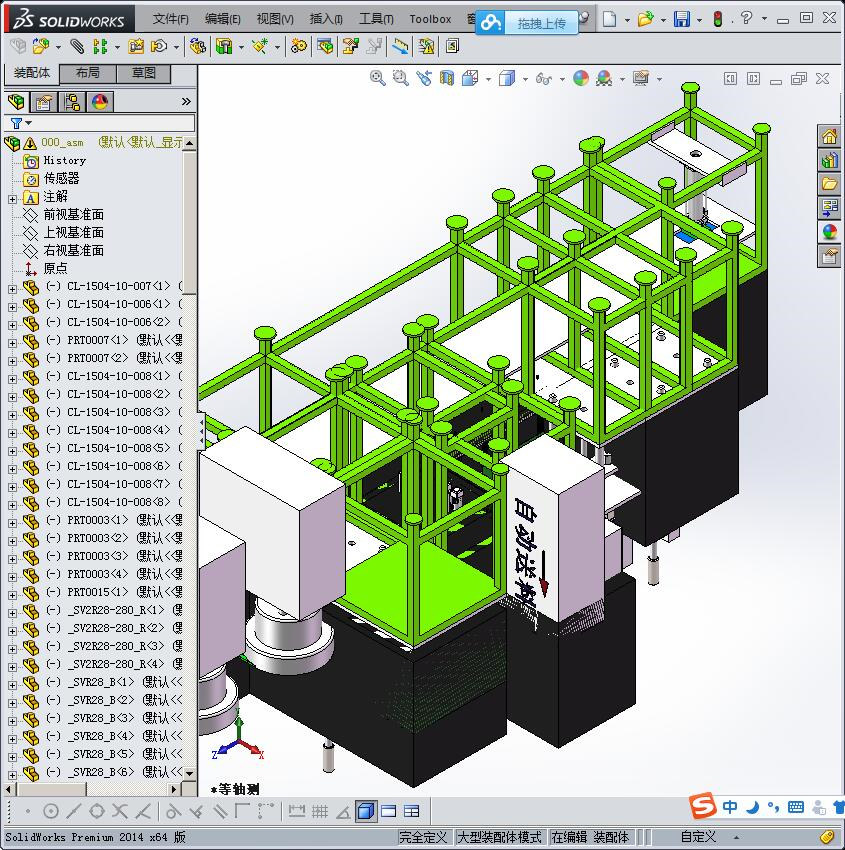Click the Insert Components toolbar icon
This screenshot has width=845, height=850.
(x=41, y=47)
